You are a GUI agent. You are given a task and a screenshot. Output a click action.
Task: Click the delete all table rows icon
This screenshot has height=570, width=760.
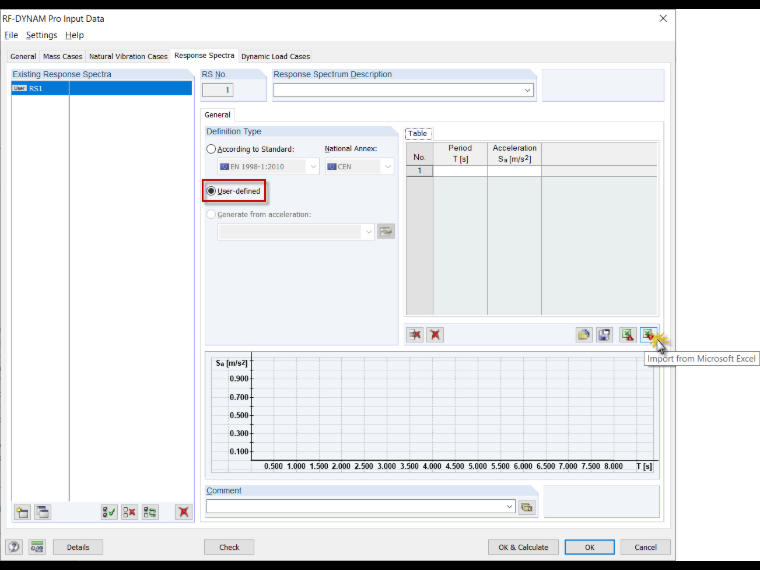pos(435,335)
